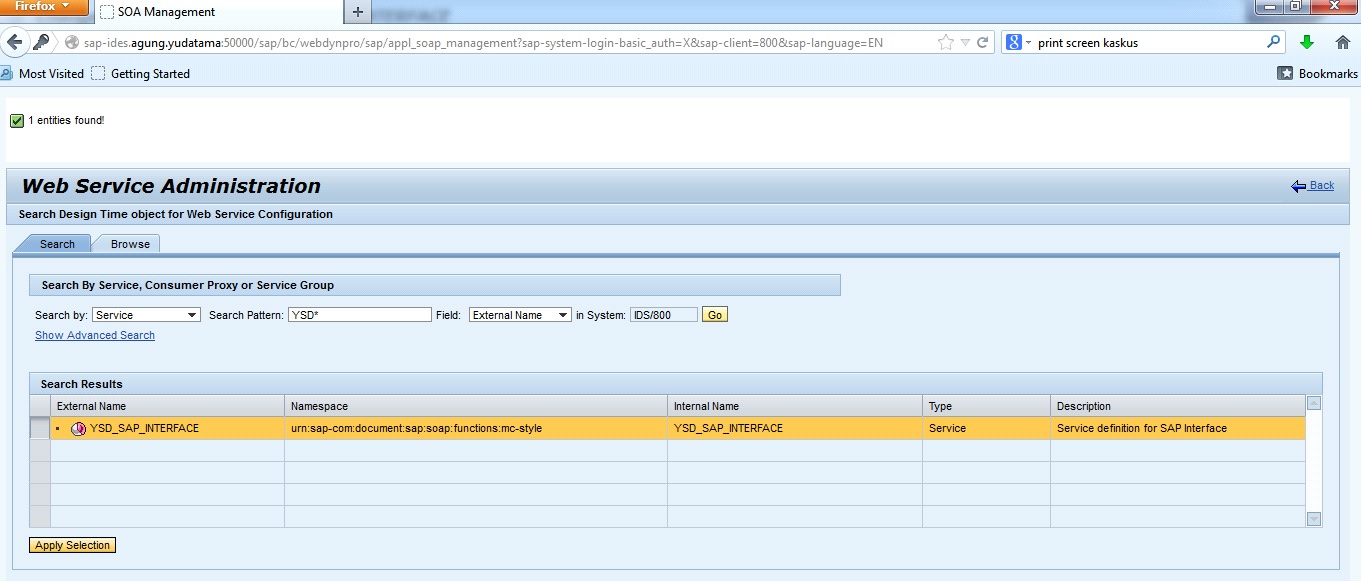The width and height of the screenshot is (1361, 581).
Task: Click the table select-all corner cell
Action: 40,406
